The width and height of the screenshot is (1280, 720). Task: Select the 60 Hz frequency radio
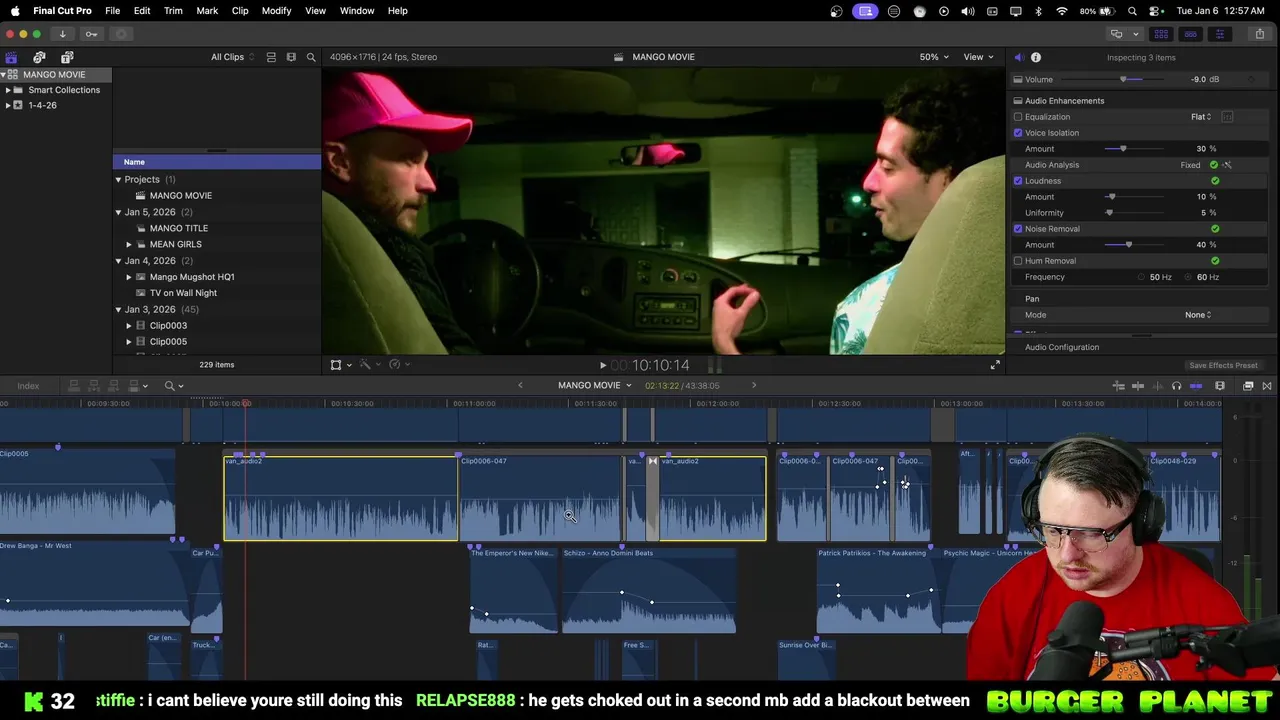tap(1189, 277)
